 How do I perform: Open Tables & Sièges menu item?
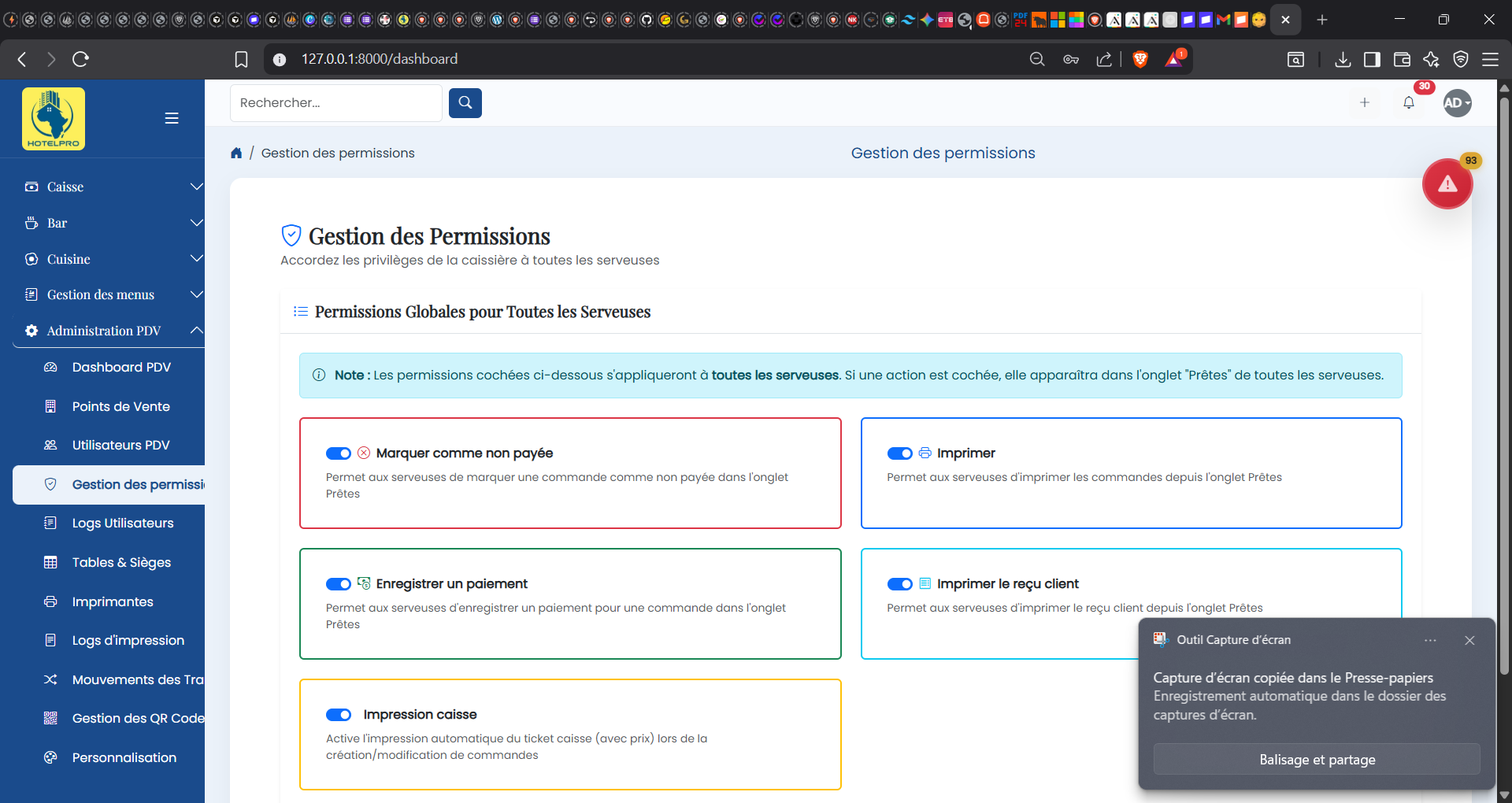point(109,562)
